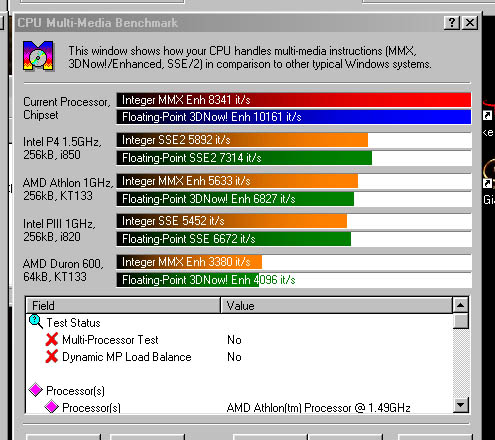495x440 pixels.
Task: Click the "Intel P4 1.5GHz, 256kB, i850" label
Action: (62, 148)
